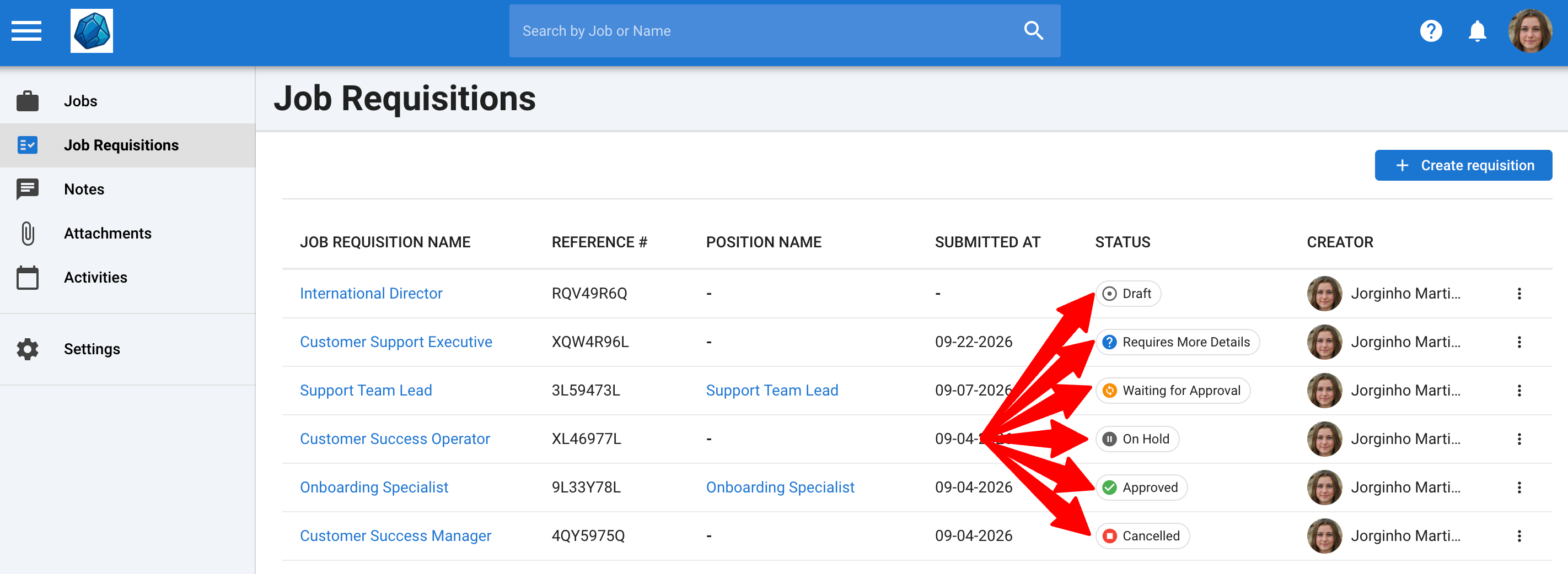The width and height of the screenshot is (1568, 574).
Task: Open the notifications bell
Action: pyautogui.click(x=1476, y=31)
